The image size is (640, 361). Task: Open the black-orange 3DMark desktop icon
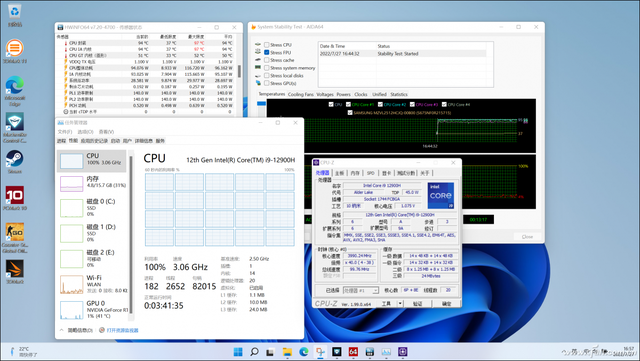click(15, 272)
